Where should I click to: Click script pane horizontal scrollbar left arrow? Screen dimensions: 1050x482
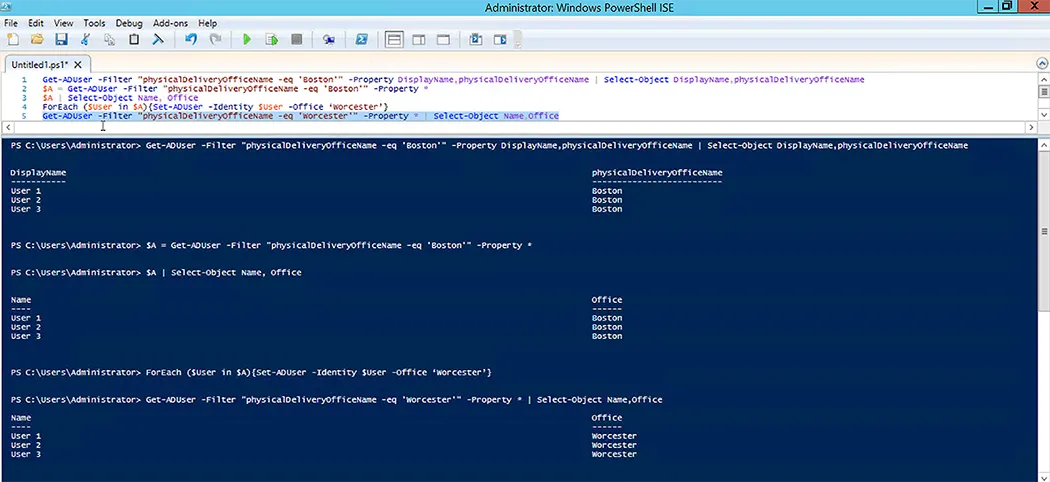[x=7, y=127]
